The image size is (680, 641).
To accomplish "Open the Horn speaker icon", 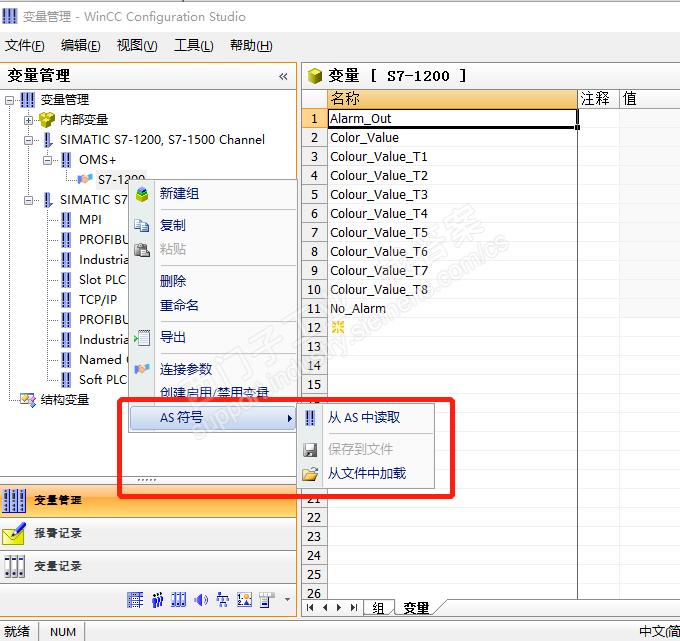I will [x=201, y=600].
